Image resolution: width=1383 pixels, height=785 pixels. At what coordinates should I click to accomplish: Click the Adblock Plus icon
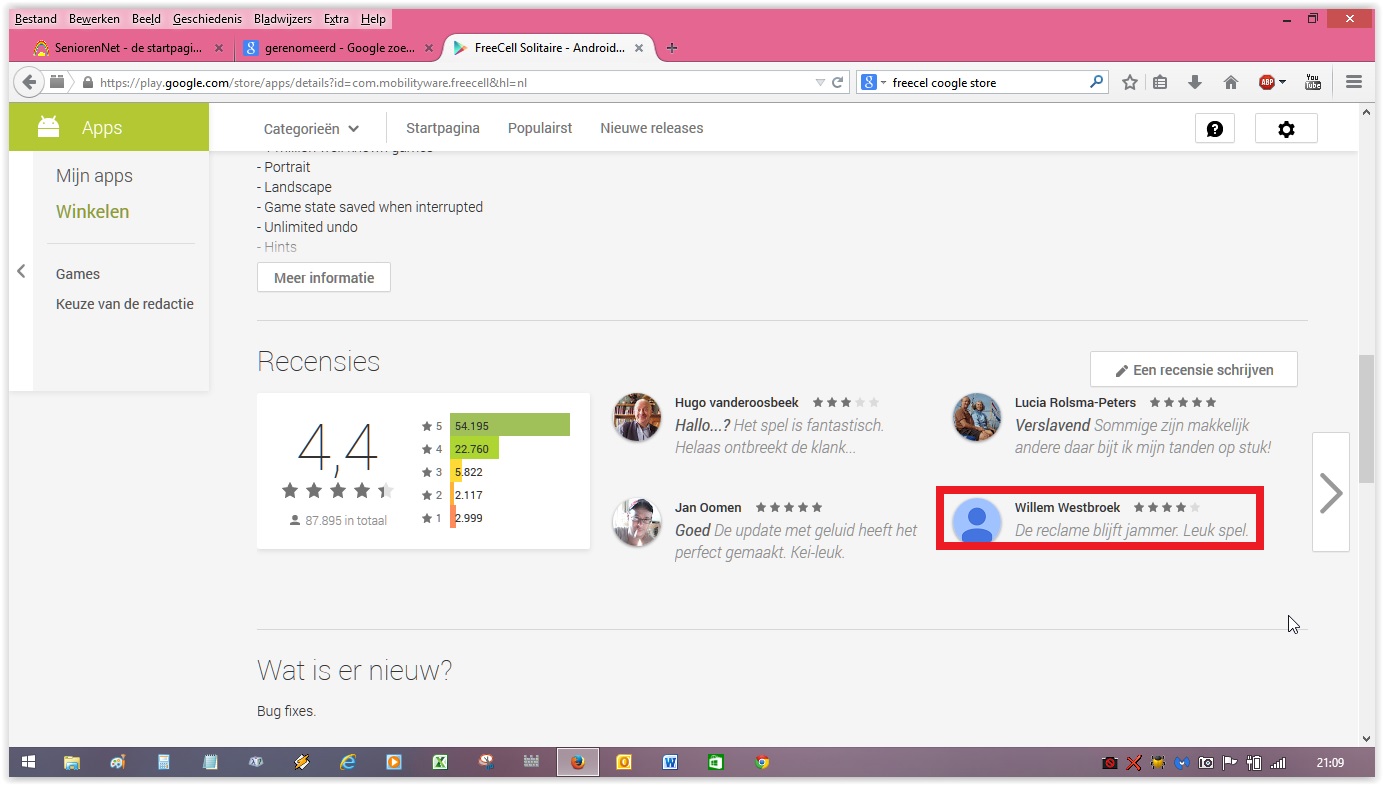click(x=1267, y=82)
